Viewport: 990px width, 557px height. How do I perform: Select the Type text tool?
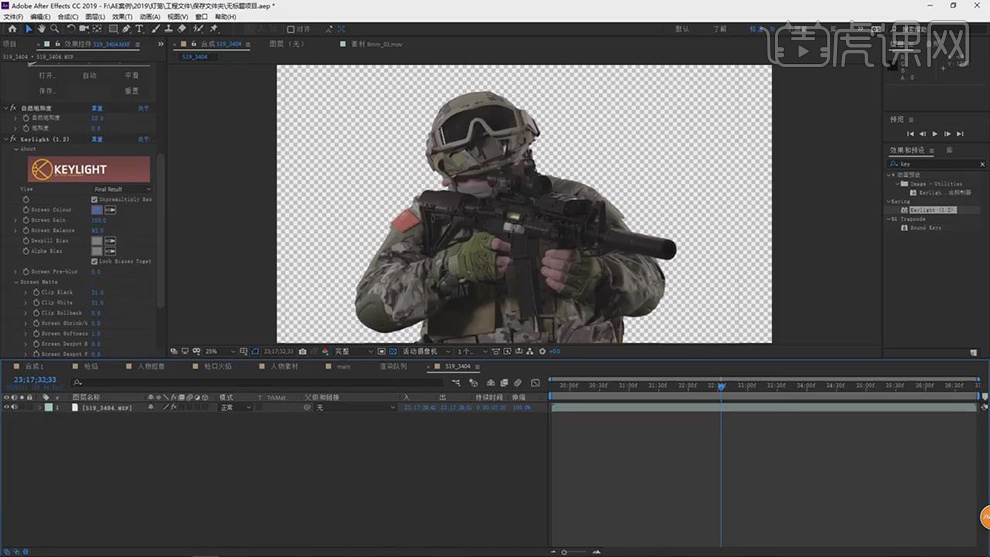(x=139, y=29)
